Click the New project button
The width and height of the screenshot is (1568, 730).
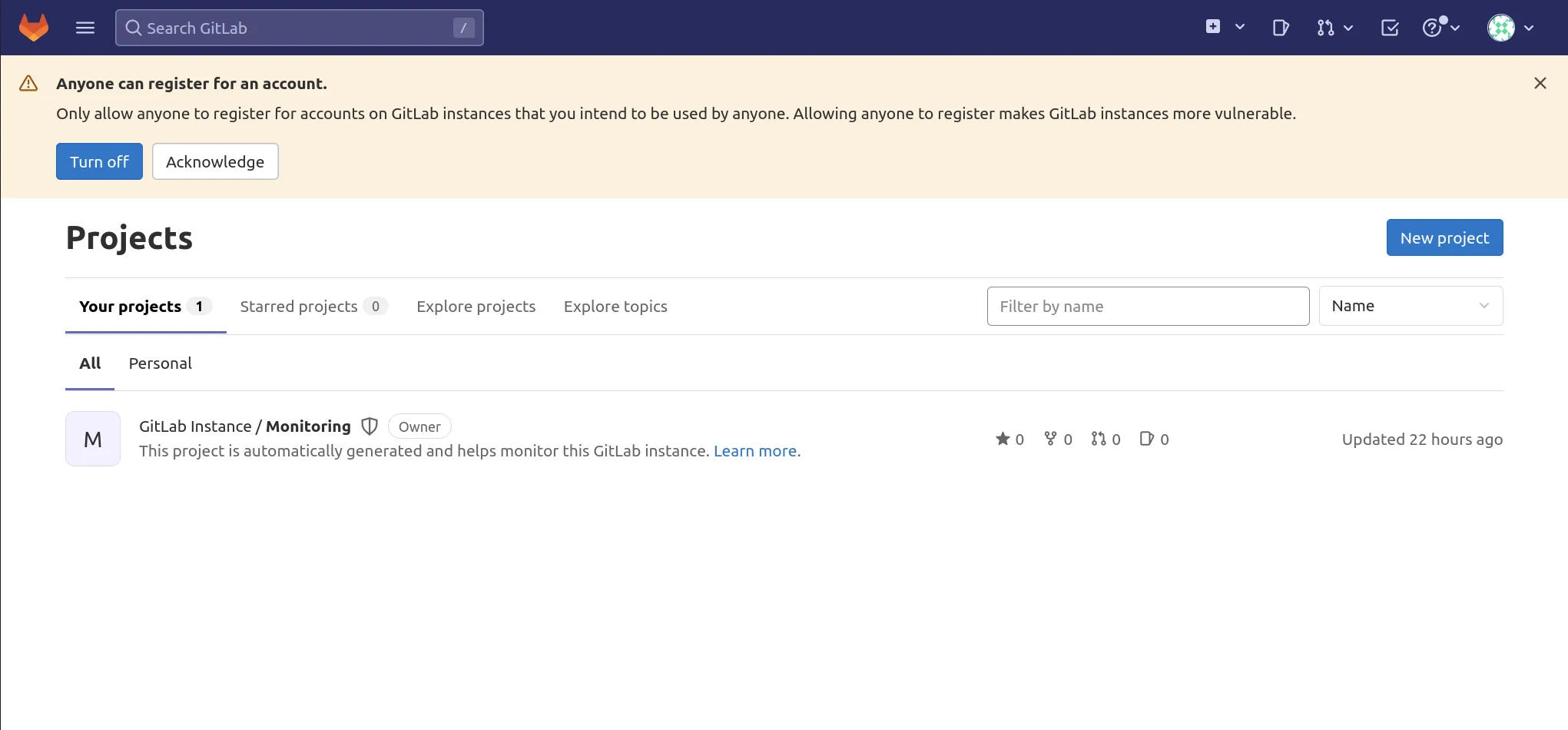1444,237
